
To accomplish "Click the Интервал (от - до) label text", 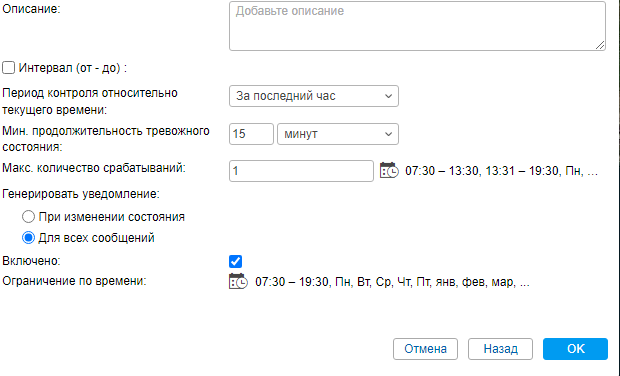I will coord(72,68).
